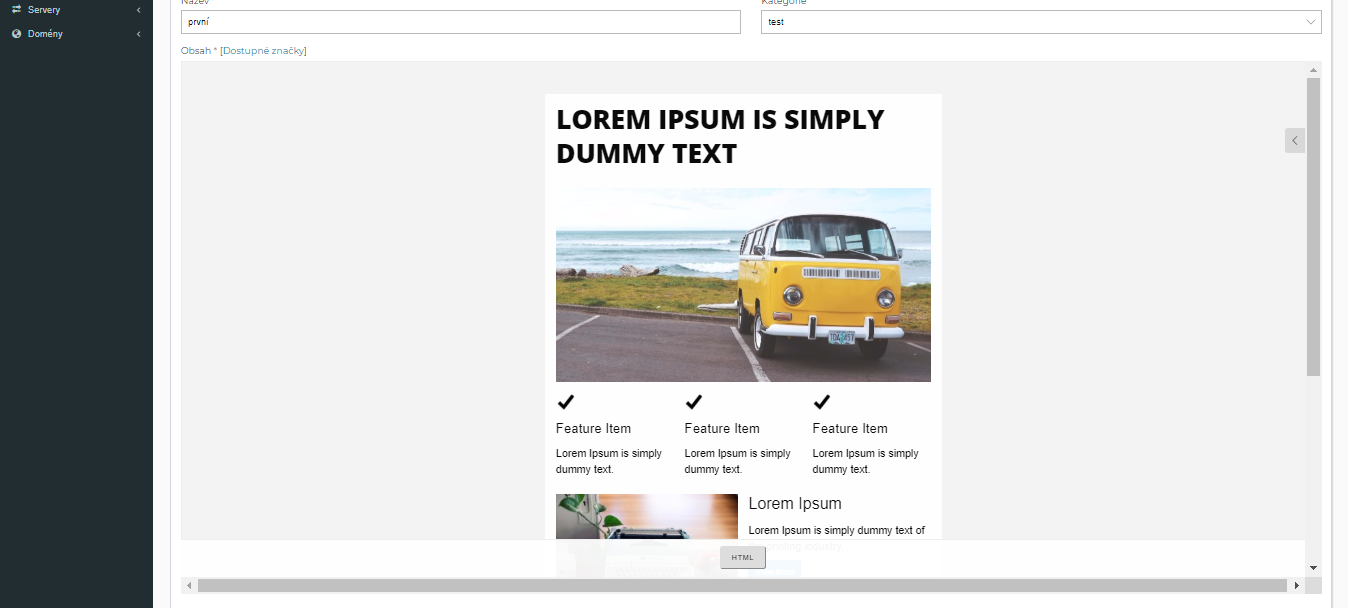Screen dimensions: 1348x608
Task: Expand the Domény submenu chevron
Action: pyautogui.click(x=138, y=34)
